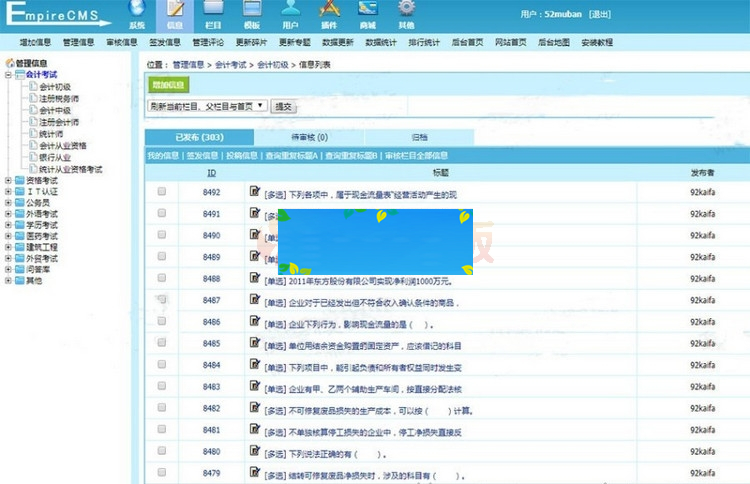Click the 其他 gear icon
The height and width of the screenshot is (484, 750).
tap(406, 14)
